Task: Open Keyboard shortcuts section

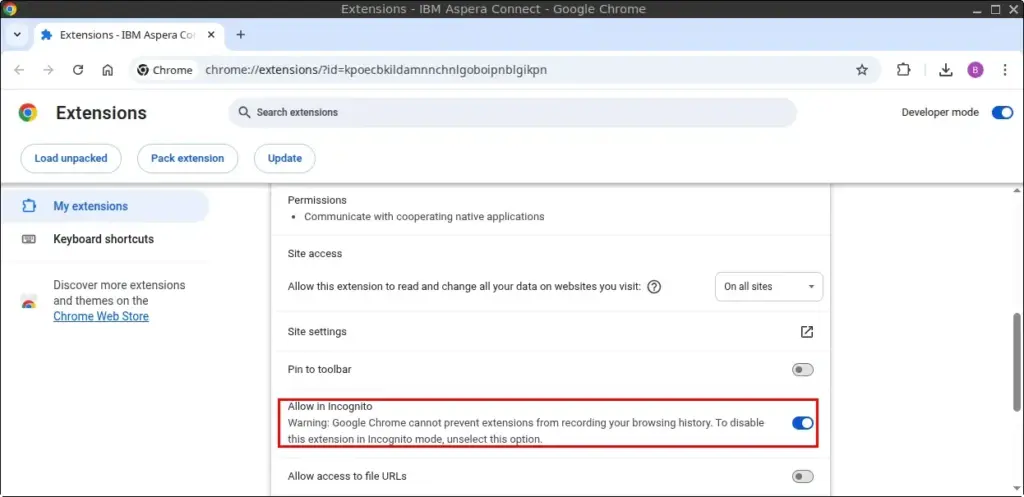Action: (104, 239)
